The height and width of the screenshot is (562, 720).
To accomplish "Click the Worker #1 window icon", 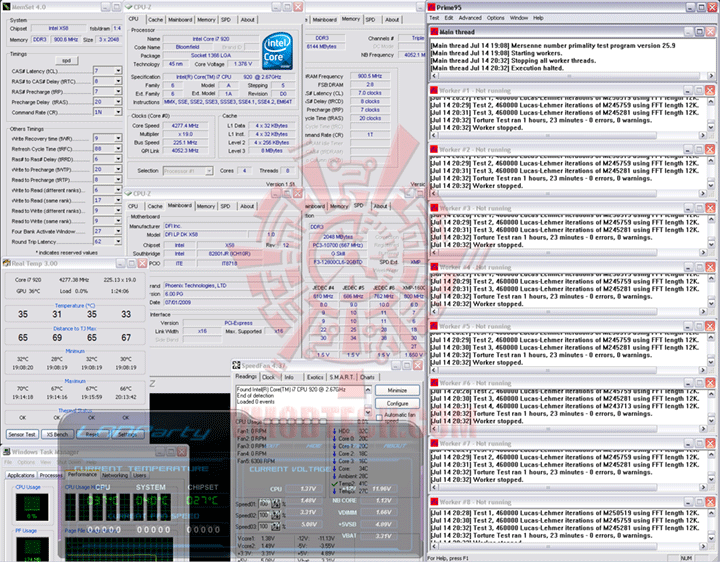I will (x=433, y=90).
